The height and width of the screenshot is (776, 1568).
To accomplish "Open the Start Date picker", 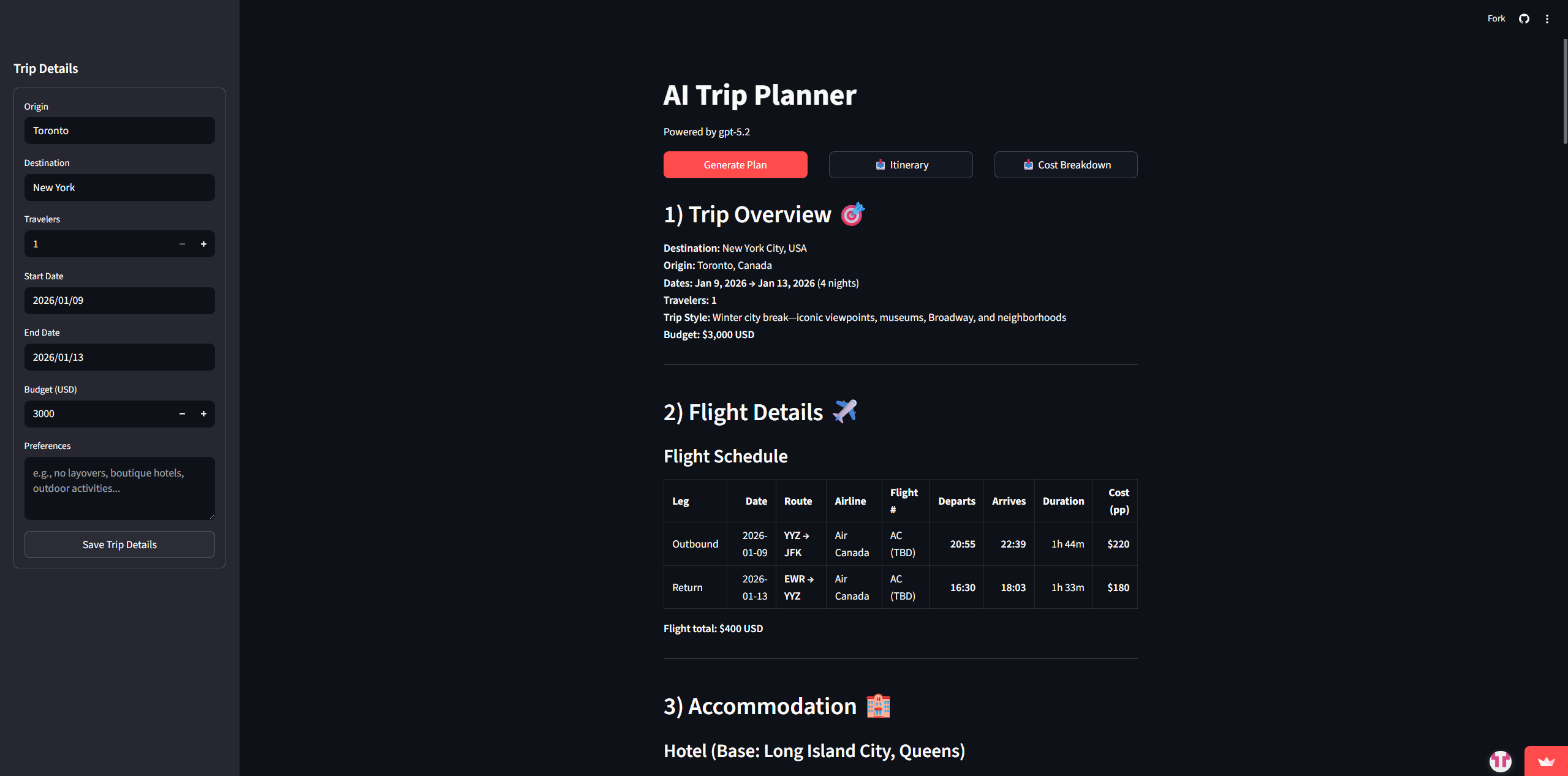I will [x=119, y=301].
